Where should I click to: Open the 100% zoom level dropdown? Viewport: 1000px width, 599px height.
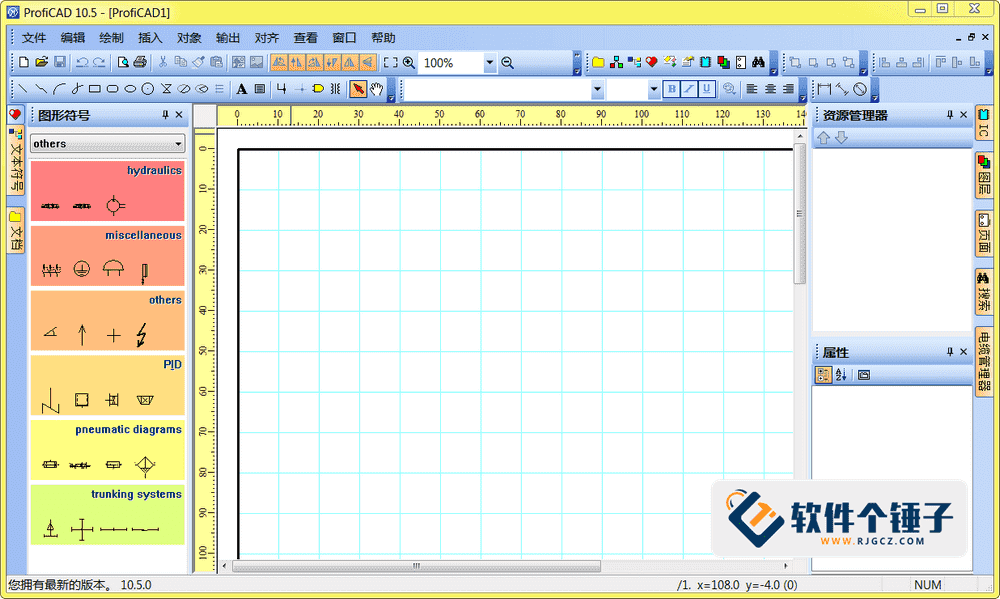489,62
